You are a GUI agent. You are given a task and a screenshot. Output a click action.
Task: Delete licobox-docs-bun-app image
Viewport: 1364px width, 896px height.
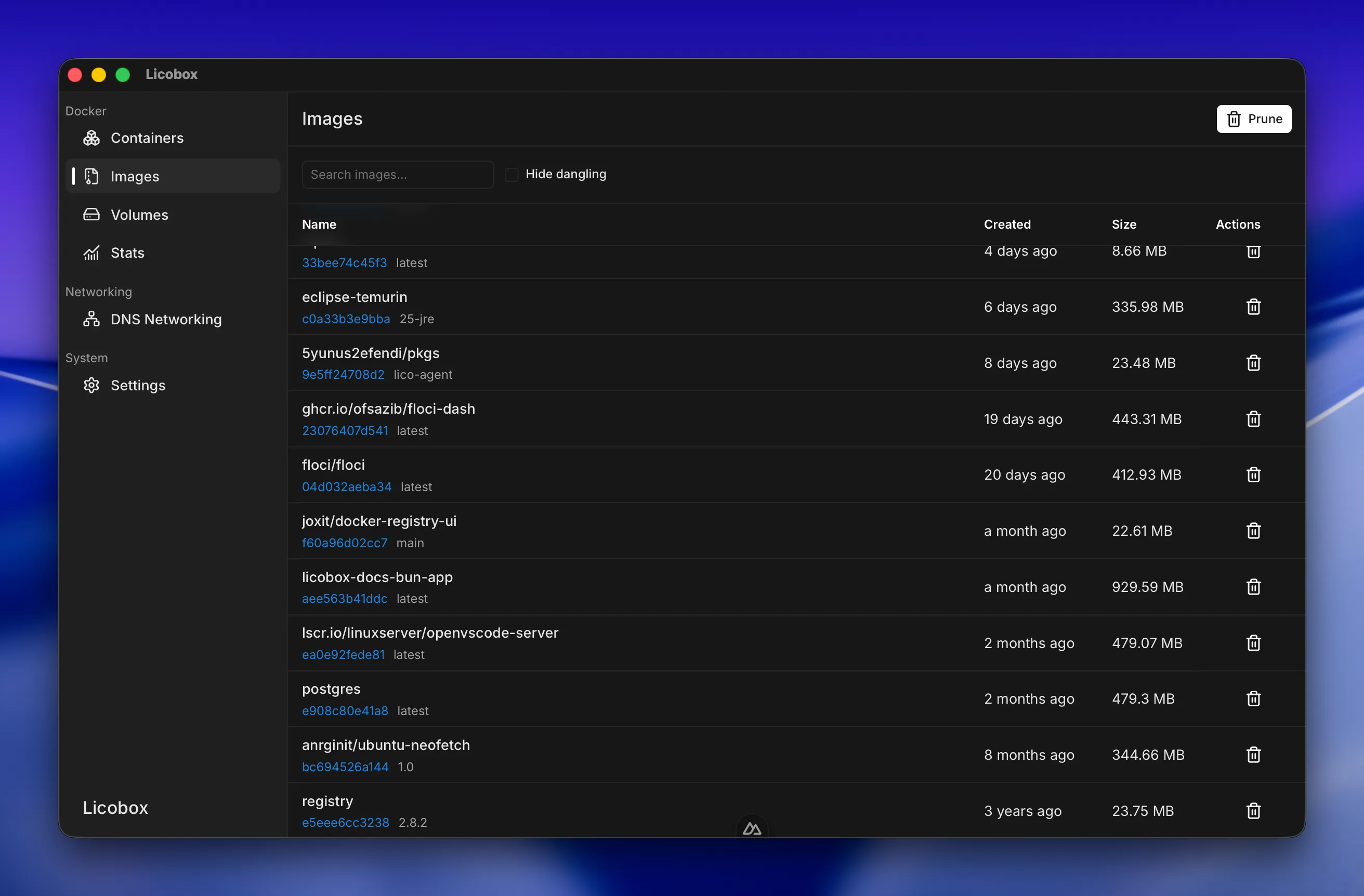pyautogui.click(x=1253, y=587)
